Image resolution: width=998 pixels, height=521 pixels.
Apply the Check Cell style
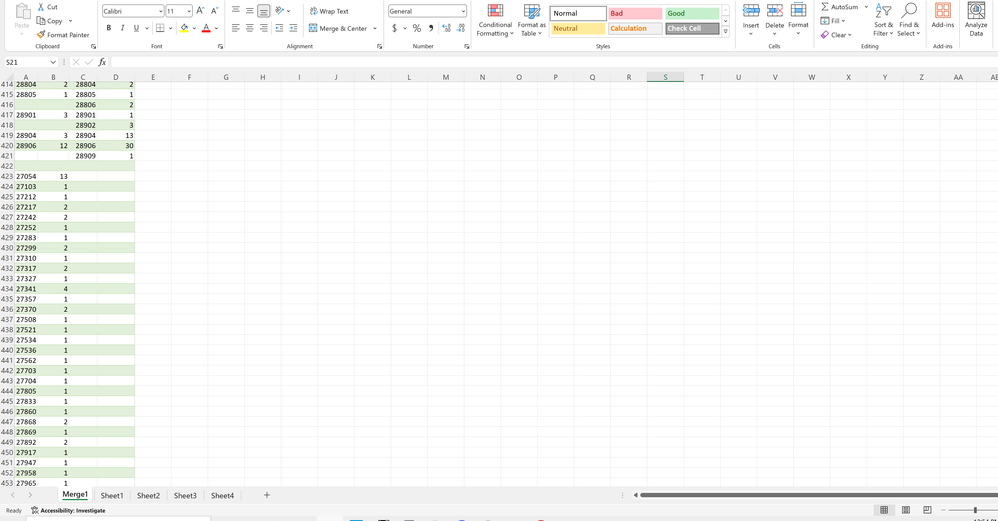coord(692,29)
